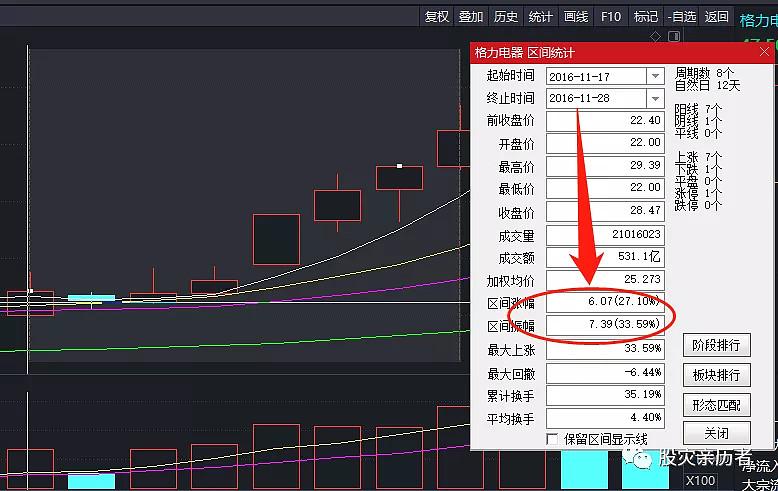Open the 起始时间 date dropdown
This screenshot has width=778, height=491.
[655, 76]
